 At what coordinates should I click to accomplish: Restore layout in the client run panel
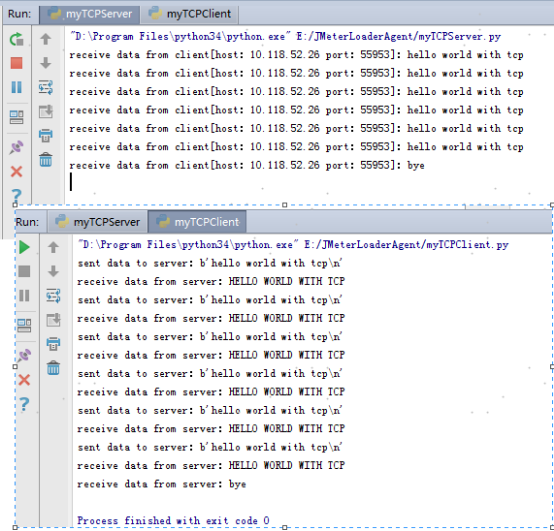click(24, 325)
